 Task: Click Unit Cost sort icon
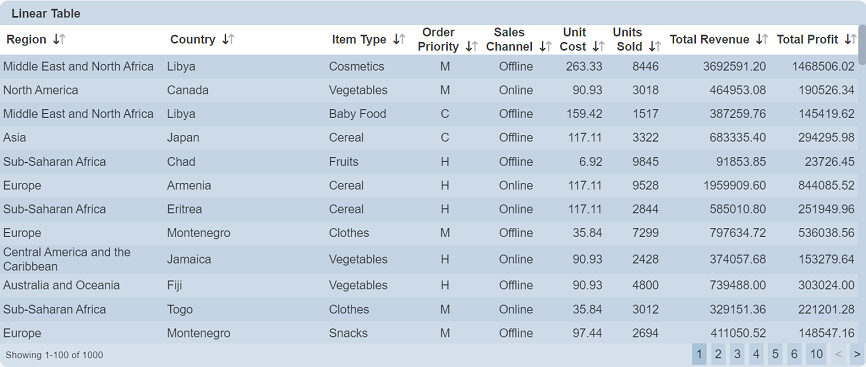[599, 46]
